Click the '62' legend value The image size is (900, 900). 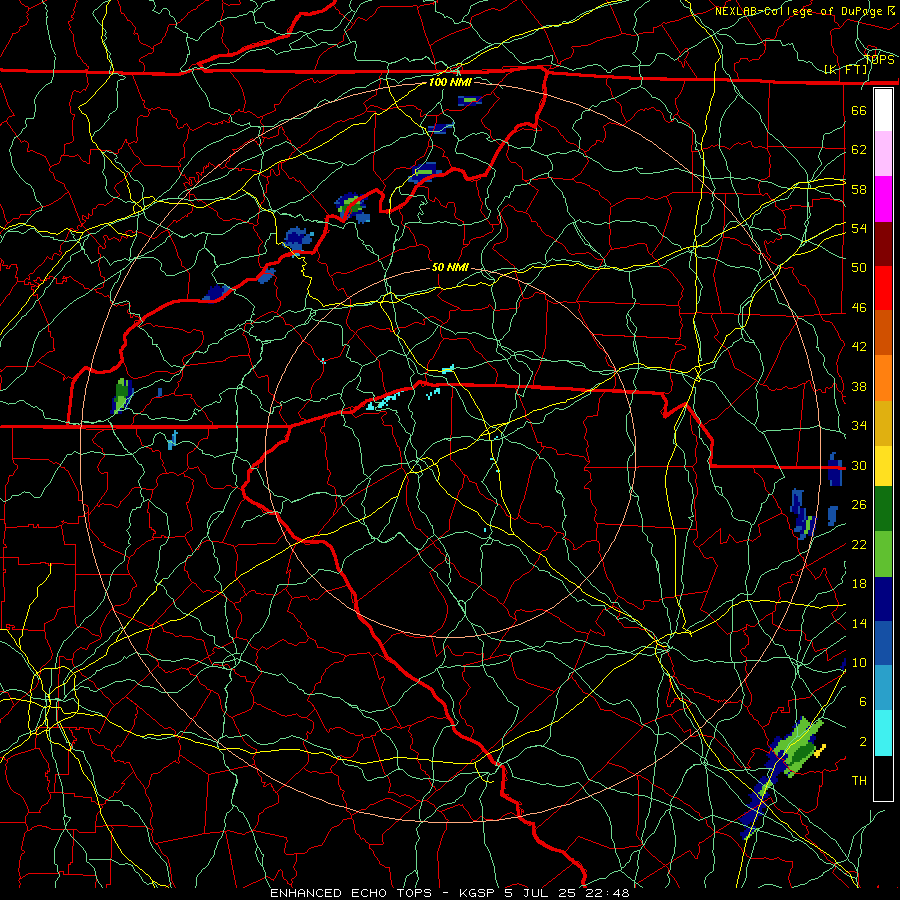click(859, 150)
